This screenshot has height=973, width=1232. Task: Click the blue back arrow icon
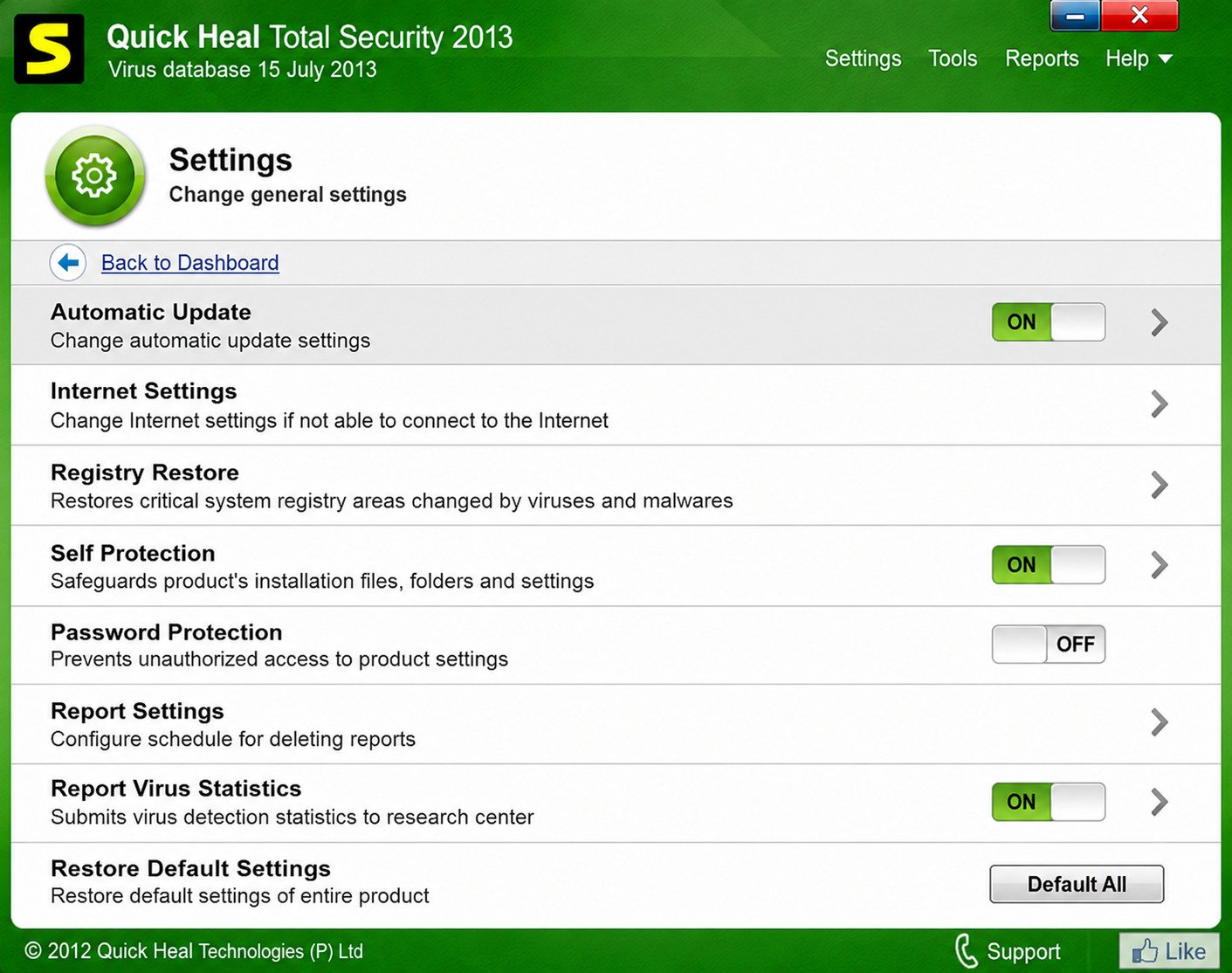(68, 262)
